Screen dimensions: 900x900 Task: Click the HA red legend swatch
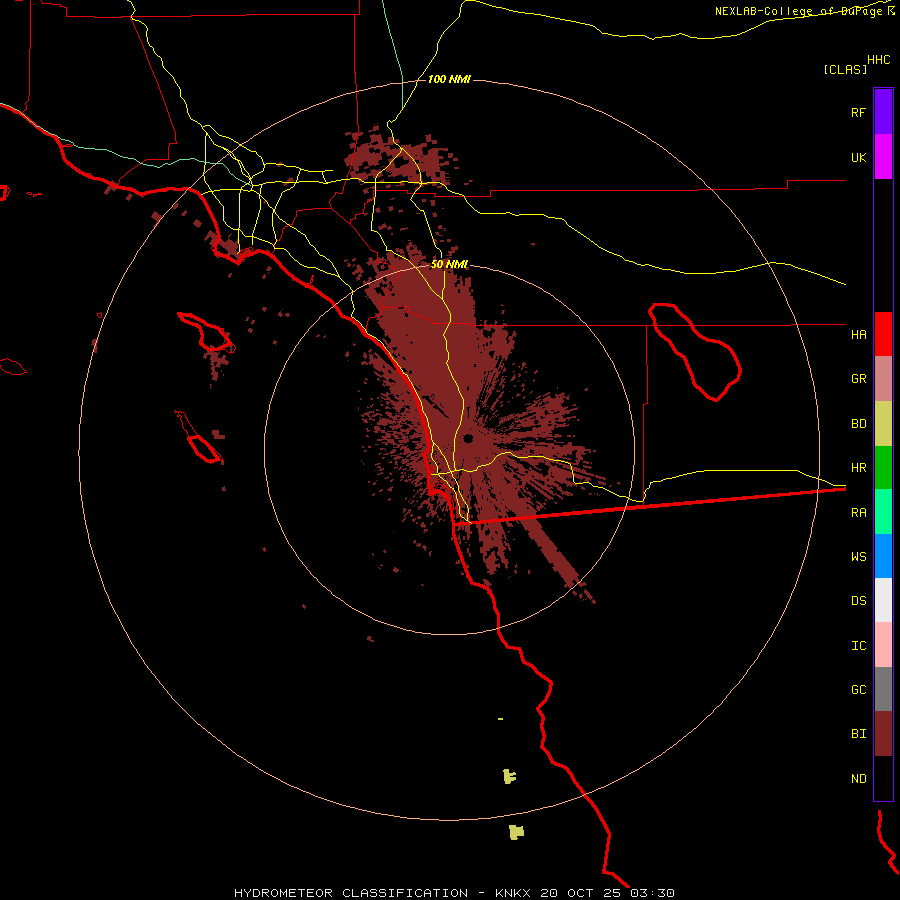pos(883,334)
